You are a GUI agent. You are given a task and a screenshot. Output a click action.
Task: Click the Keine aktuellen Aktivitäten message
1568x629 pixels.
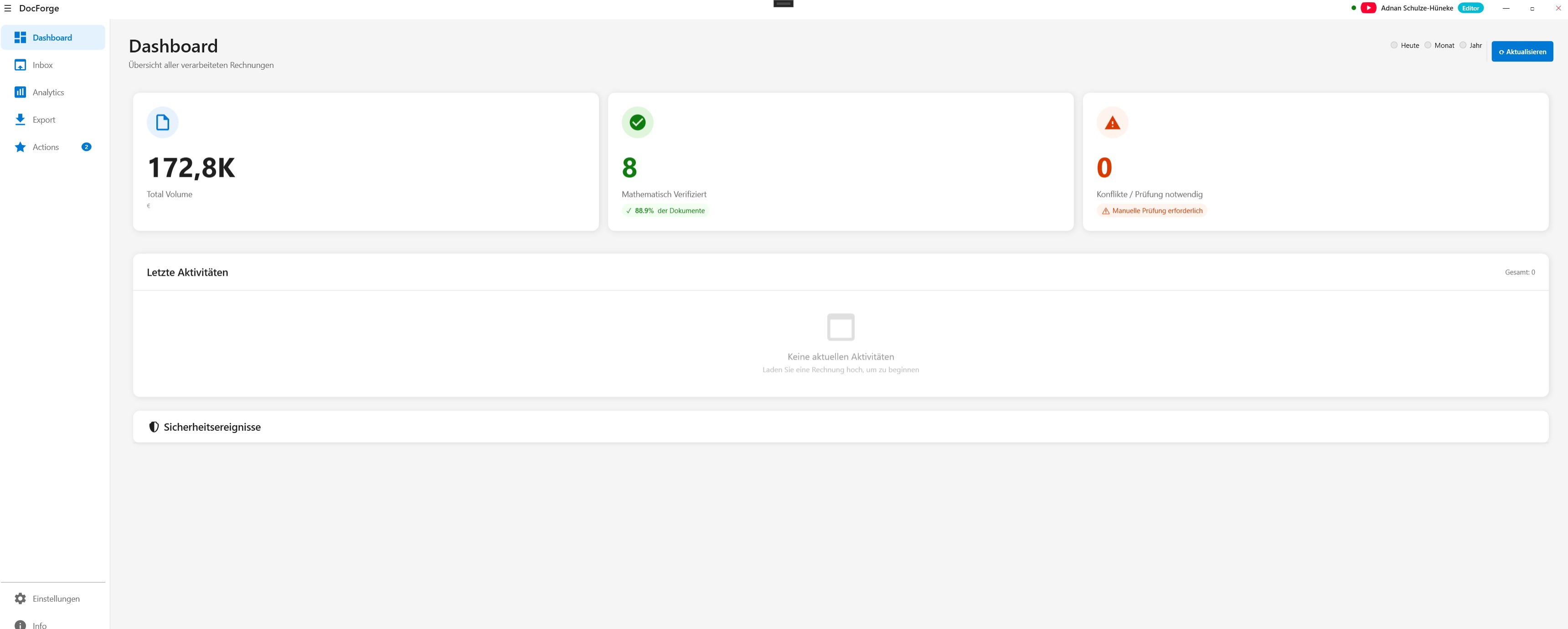tap(841, 356)
